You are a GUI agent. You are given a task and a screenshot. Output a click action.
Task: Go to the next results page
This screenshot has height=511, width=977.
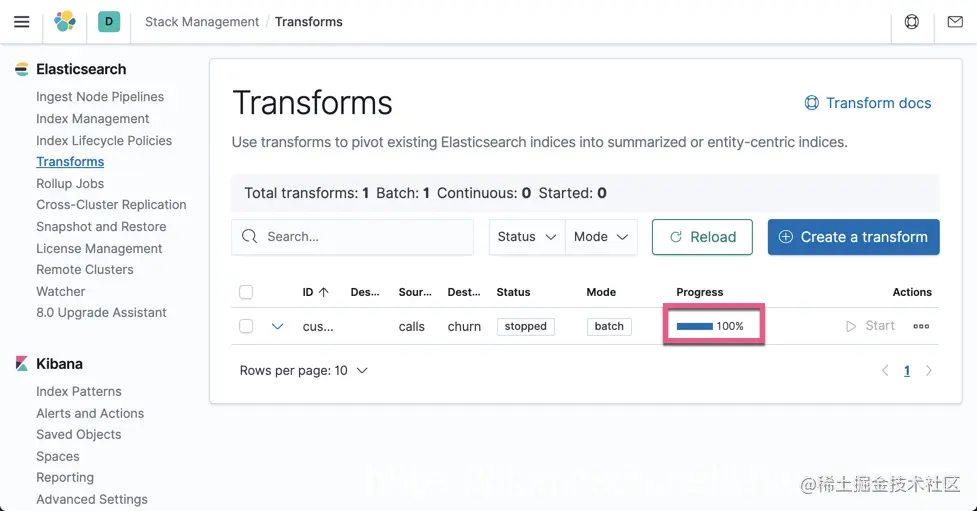[x=928, y=371]
